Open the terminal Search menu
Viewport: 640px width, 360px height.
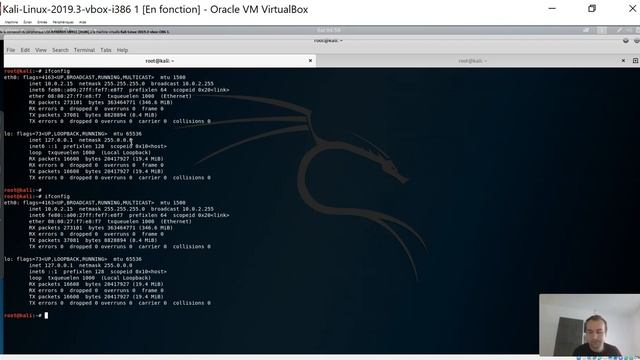[60, 50]
